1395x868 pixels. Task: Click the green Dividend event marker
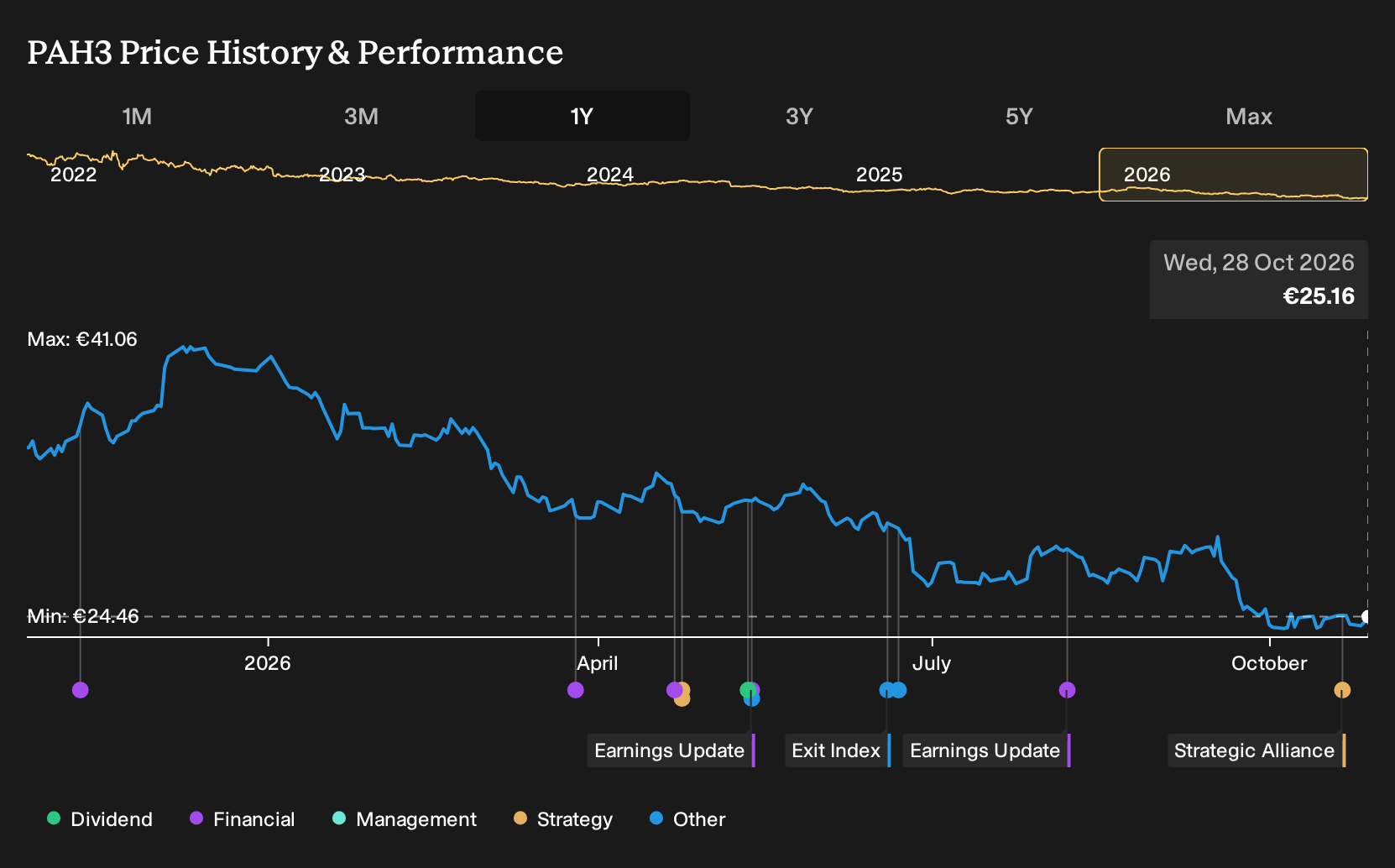[747, 690]
